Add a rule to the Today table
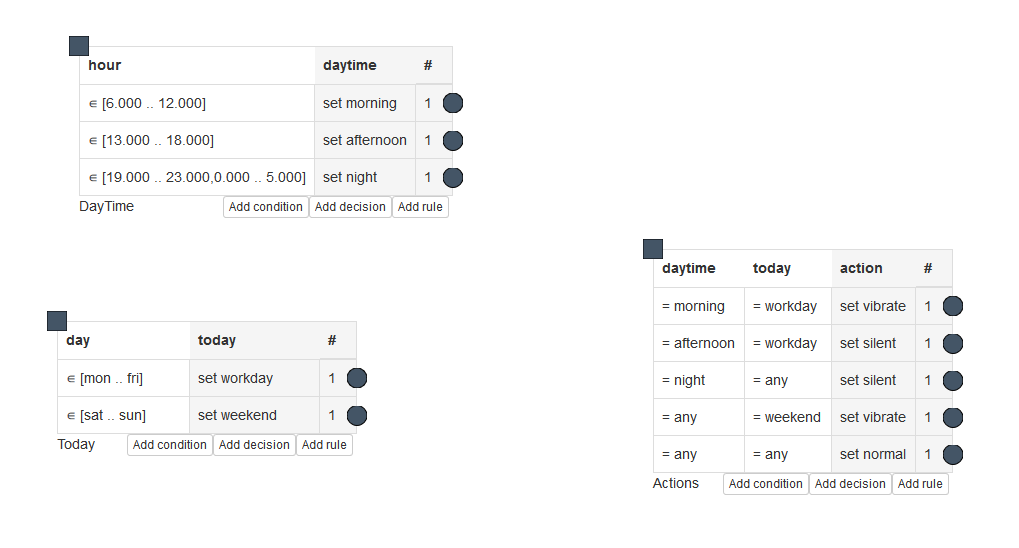The width and height of the screenshot is (1019, 548). [x=324, y=445]
